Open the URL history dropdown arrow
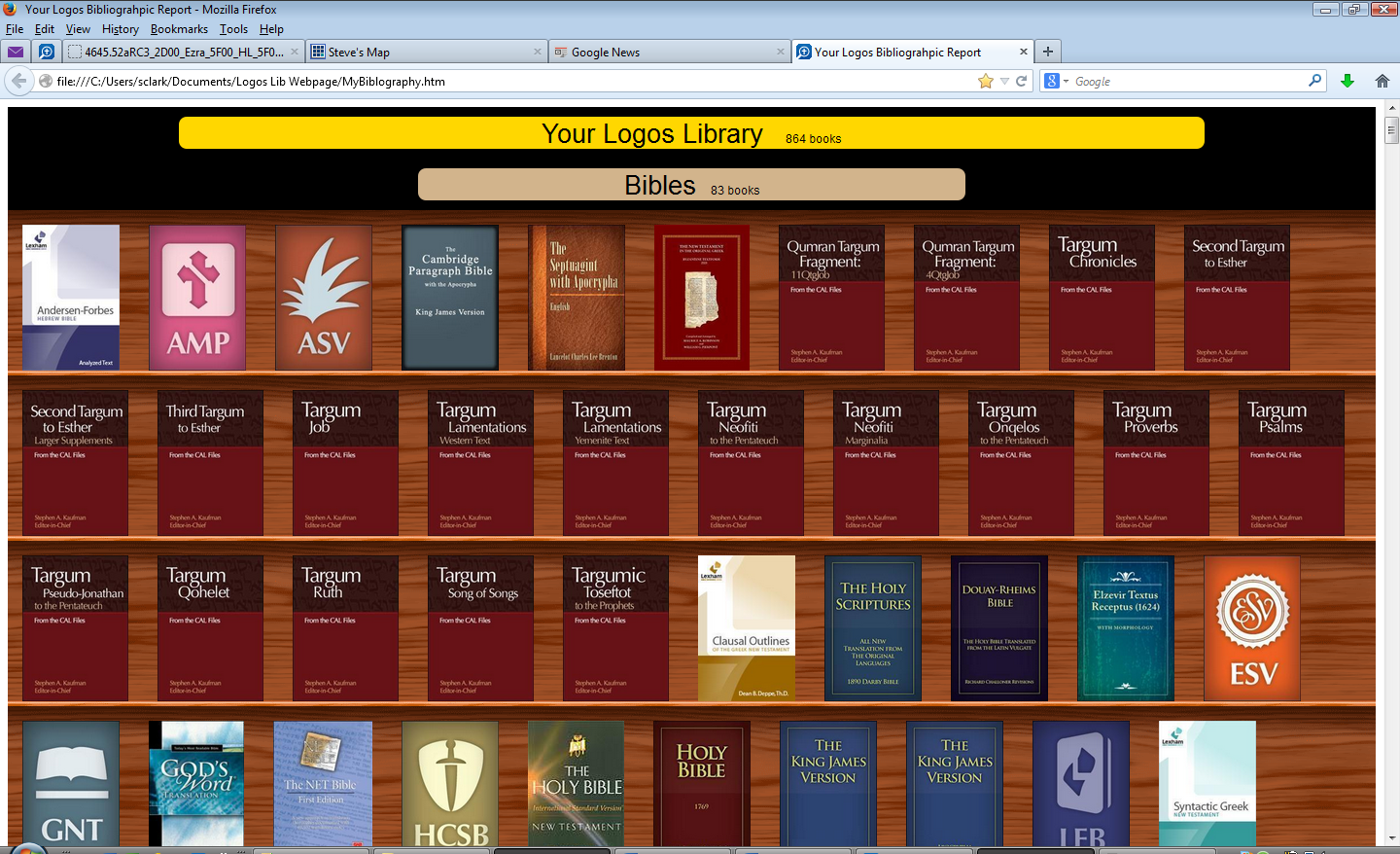Image resolution: width=1400 pixels, height=854 pixels. pos(1004,81)
